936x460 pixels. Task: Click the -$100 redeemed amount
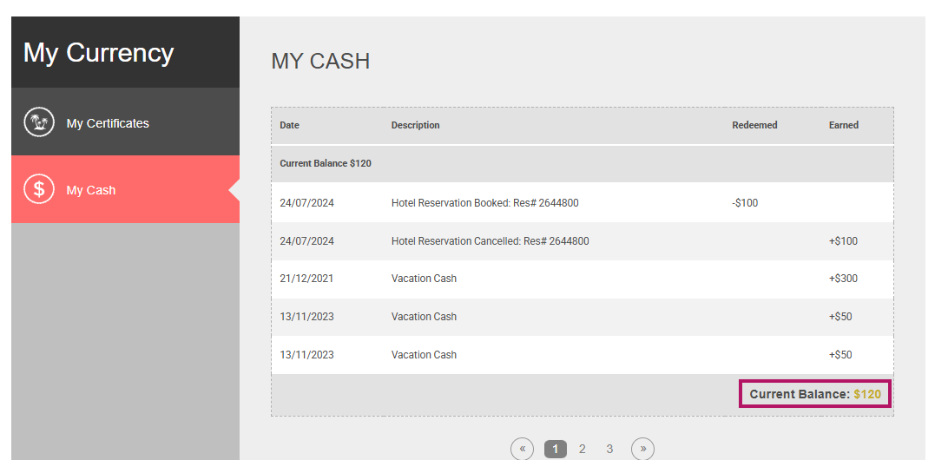745,203
